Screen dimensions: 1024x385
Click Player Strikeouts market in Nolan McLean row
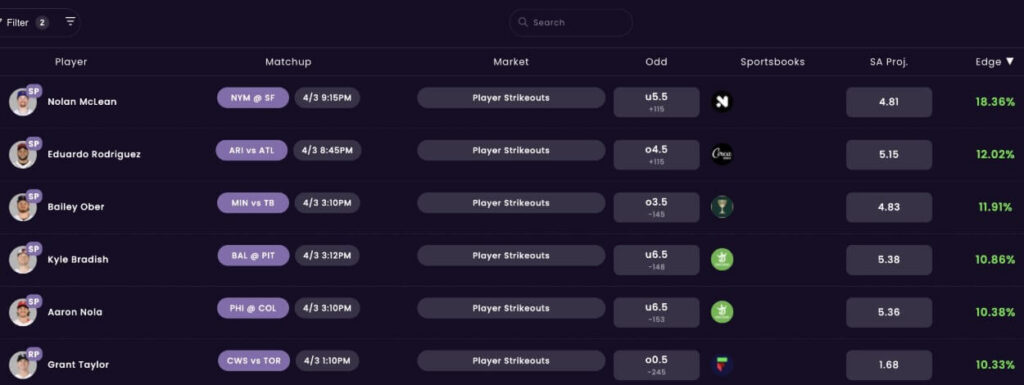(x=511, y=98)
